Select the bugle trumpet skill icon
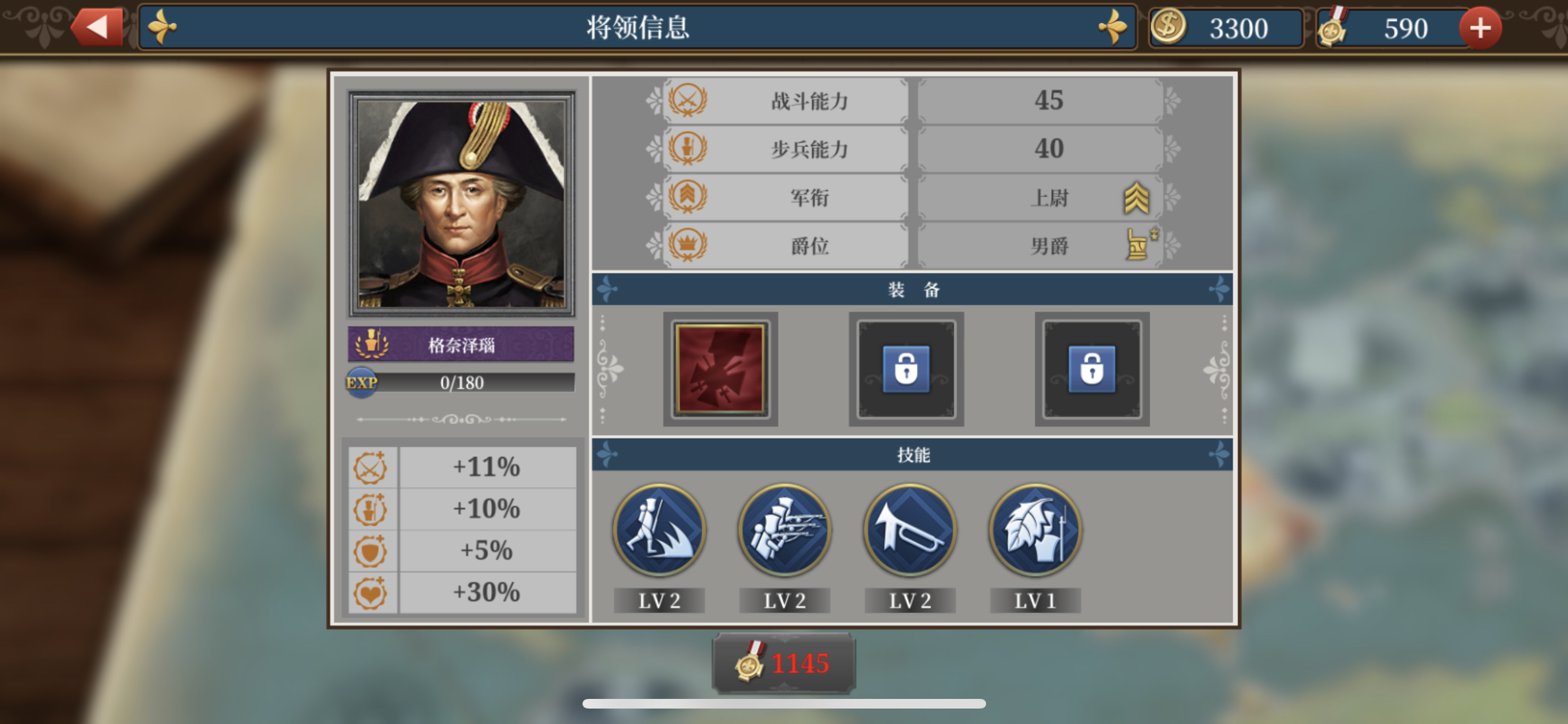Screen dimensions: 1568x724 coord(910,530)
